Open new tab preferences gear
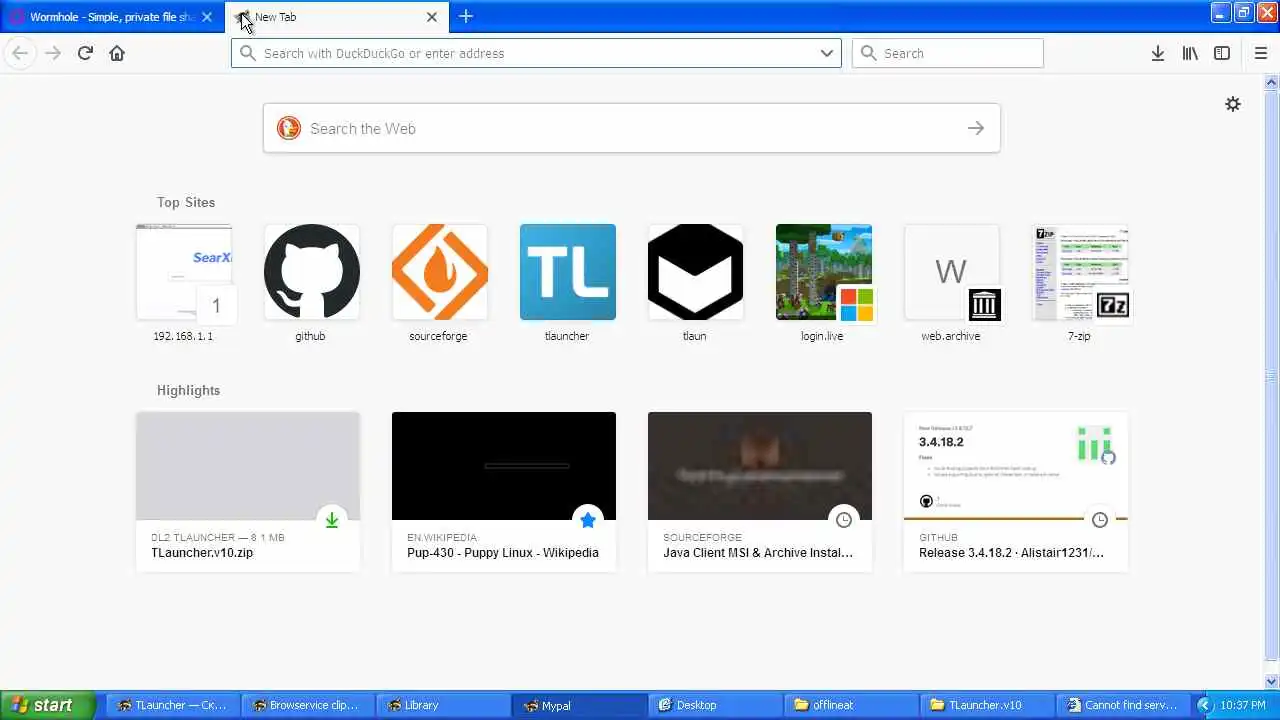Viewport: 1280px width, 720px height. pos(1233,104)
